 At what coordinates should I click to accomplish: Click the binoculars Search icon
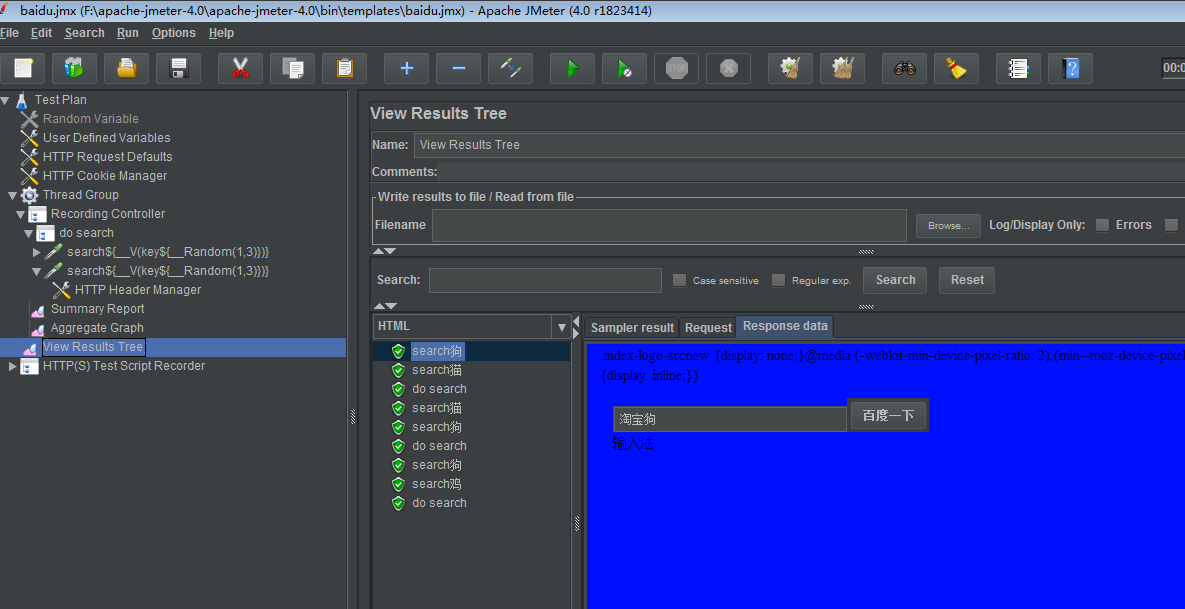(x=904, y=69)
